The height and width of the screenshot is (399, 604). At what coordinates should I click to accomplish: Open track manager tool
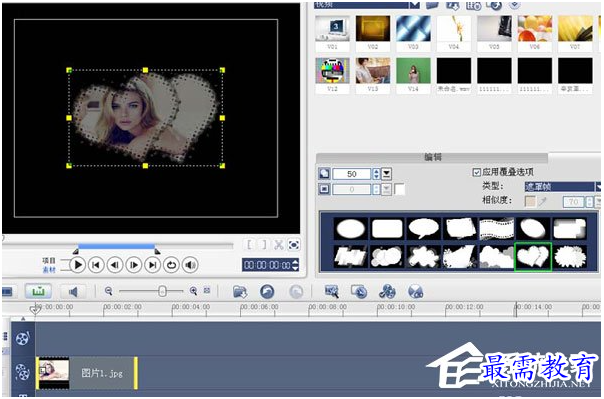387,292
